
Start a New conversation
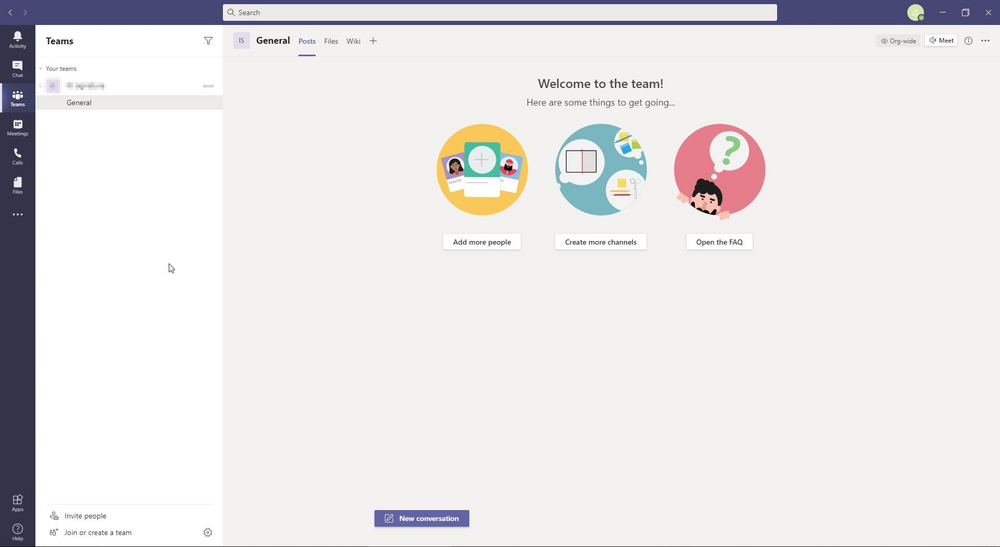click(422, 518)
